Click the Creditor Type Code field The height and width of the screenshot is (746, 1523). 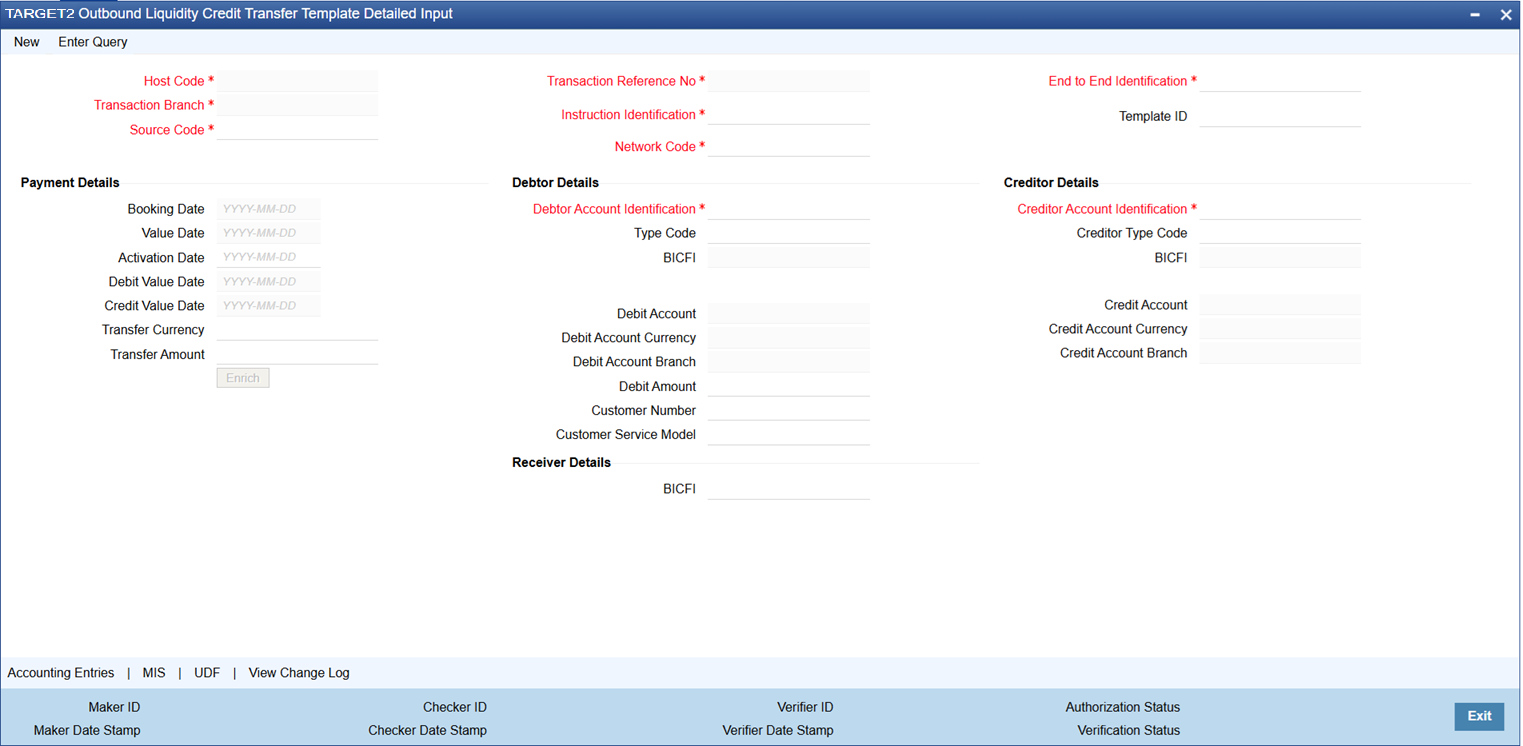pos(1280,233)
